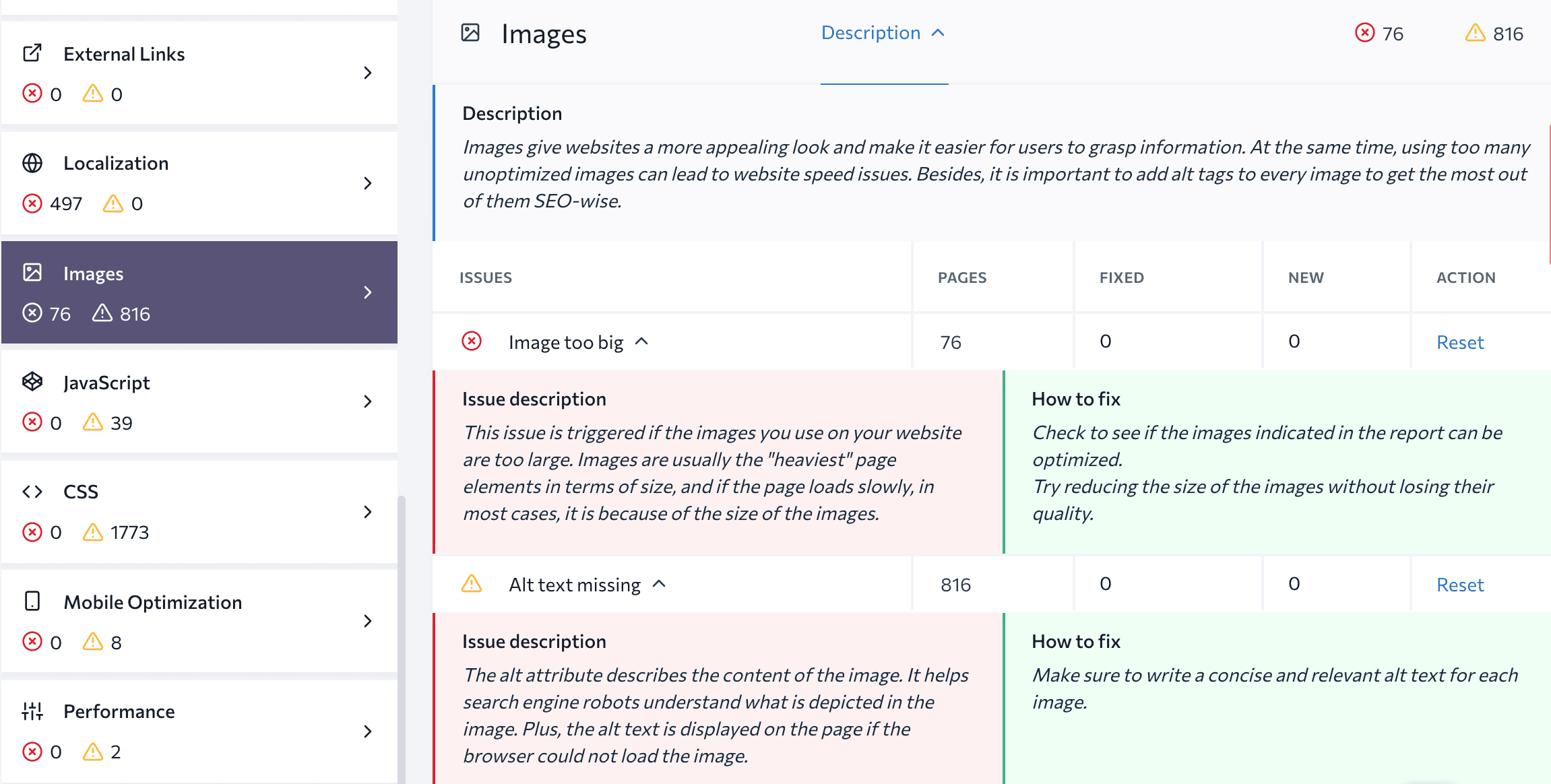Viewport: 1551px width, 784px height.
Task: Click the sidebar vertical scrollbar
Action: pos(402,639)
